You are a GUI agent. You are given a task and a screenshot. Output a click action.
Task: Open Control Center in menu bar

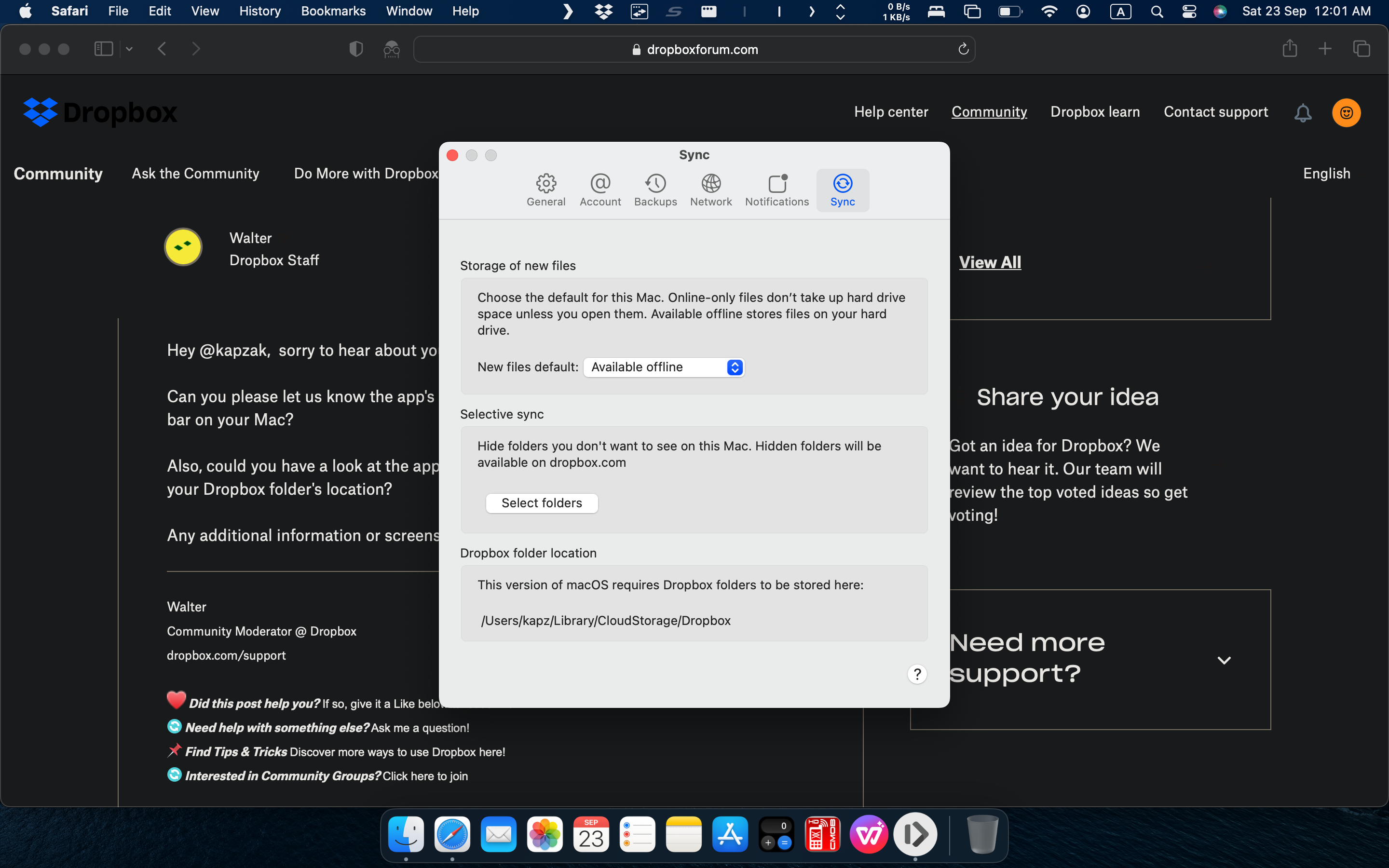point(1189,11)
